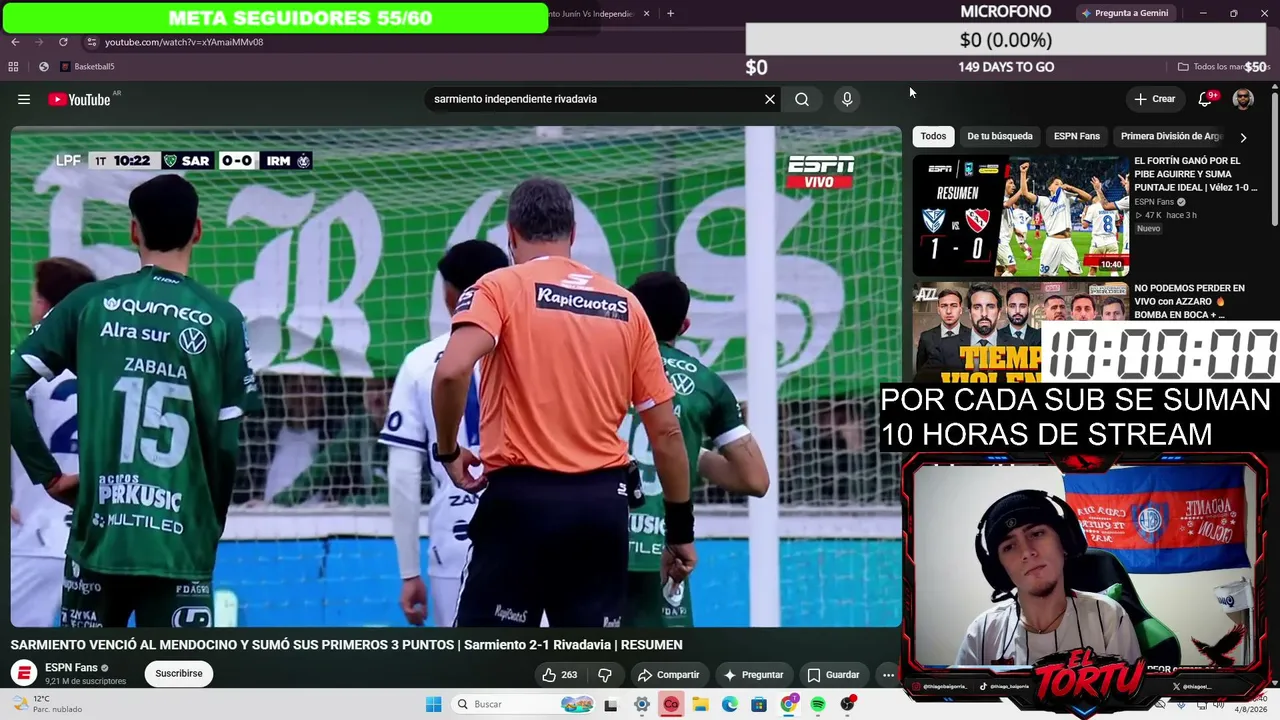This screenshot has width=1280, height=720.
Task: Select the youtube.com address bar URL
Action: tap(184, 42)
